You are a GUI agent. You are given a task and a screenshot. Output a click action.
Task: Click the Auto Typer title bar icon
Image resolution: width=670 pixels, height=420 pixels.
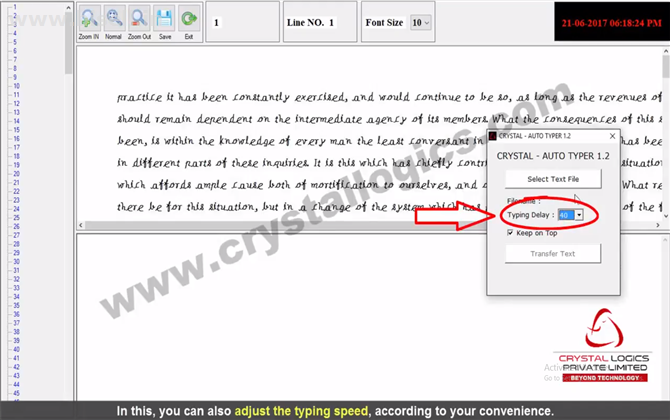coord(493,136)
